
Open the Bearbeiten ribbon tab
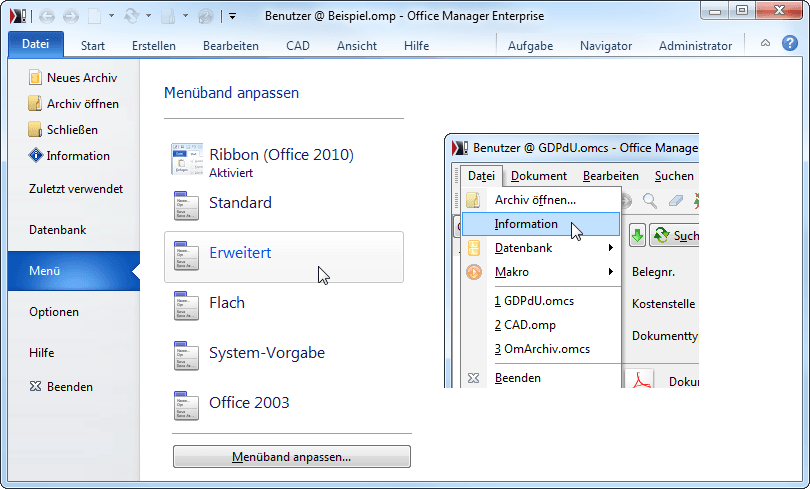click(x=231, y=46)
